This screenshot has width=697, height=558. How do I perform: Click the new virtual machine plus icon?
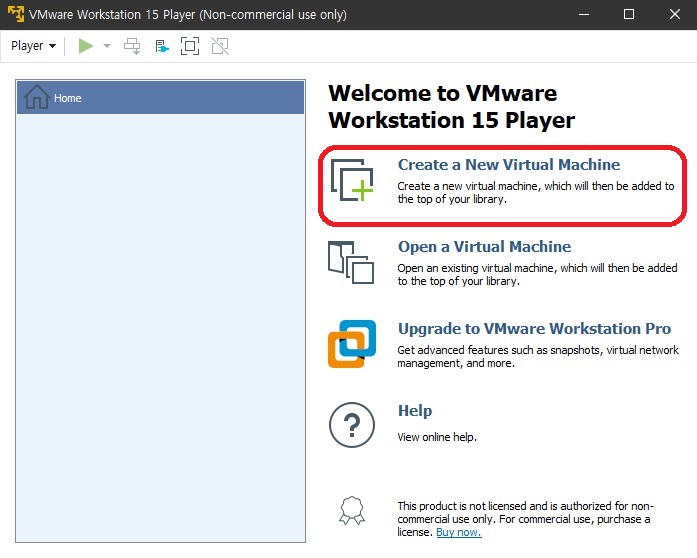point(352,180)
